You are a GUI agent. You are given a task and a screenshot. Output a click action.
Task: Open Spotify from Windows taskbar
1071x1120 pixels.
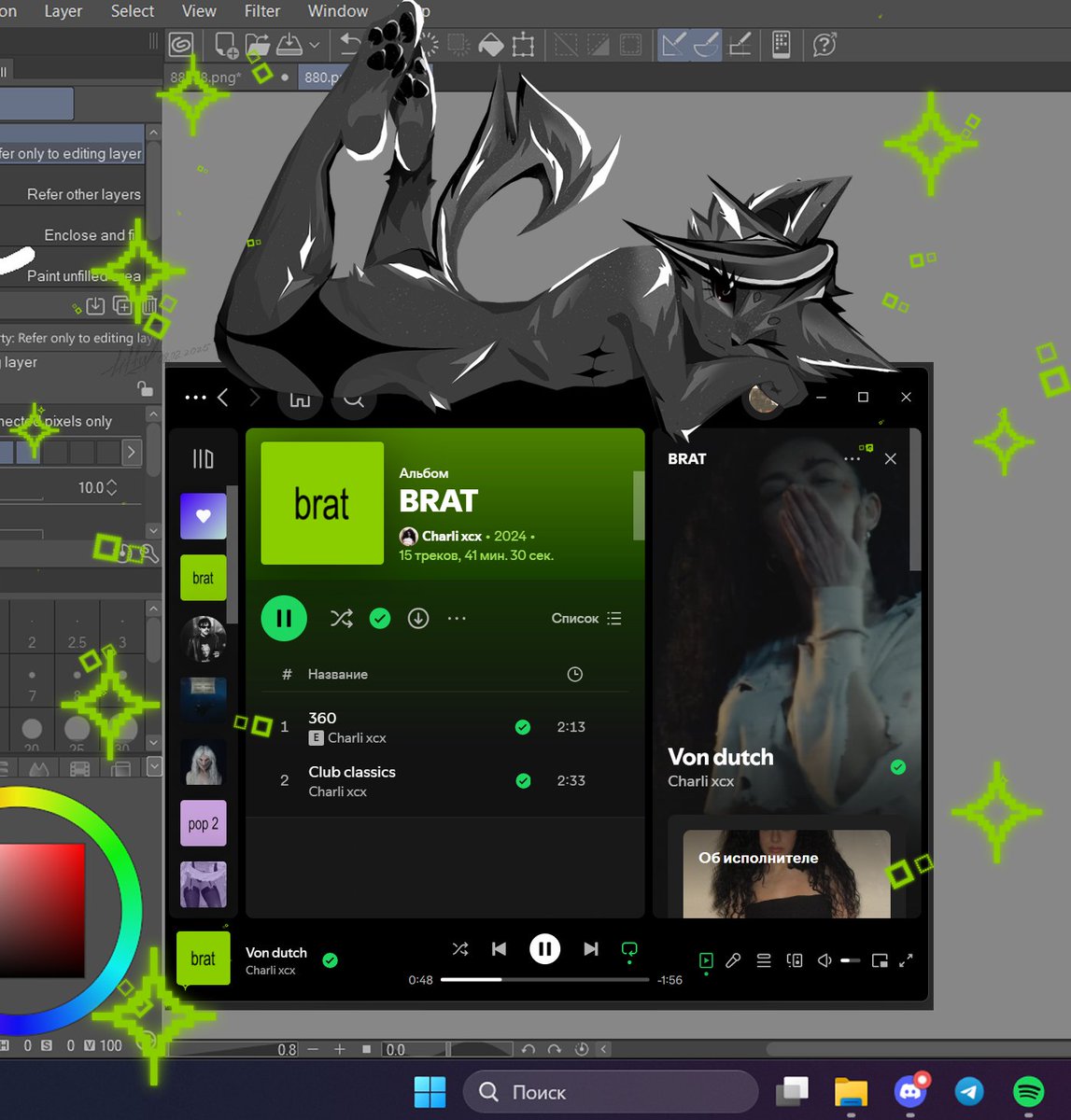click(x=1028, y=1091)
